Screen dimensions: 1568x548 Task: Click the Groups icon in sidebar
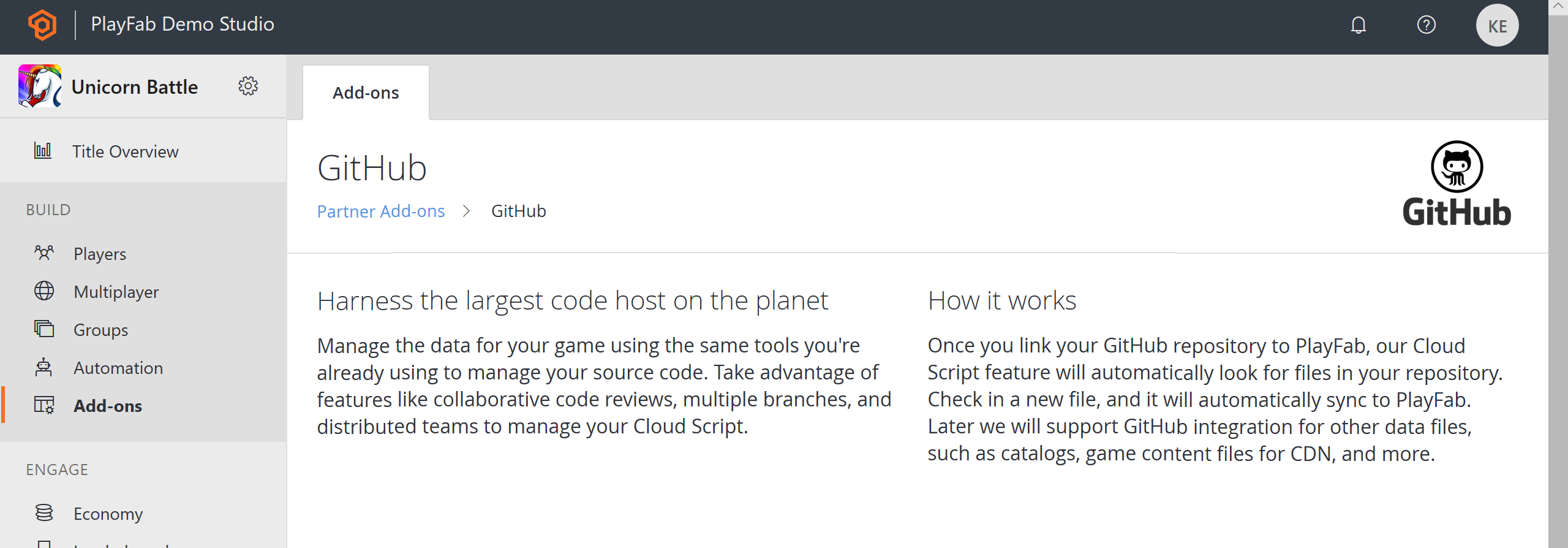click(44, 329)
